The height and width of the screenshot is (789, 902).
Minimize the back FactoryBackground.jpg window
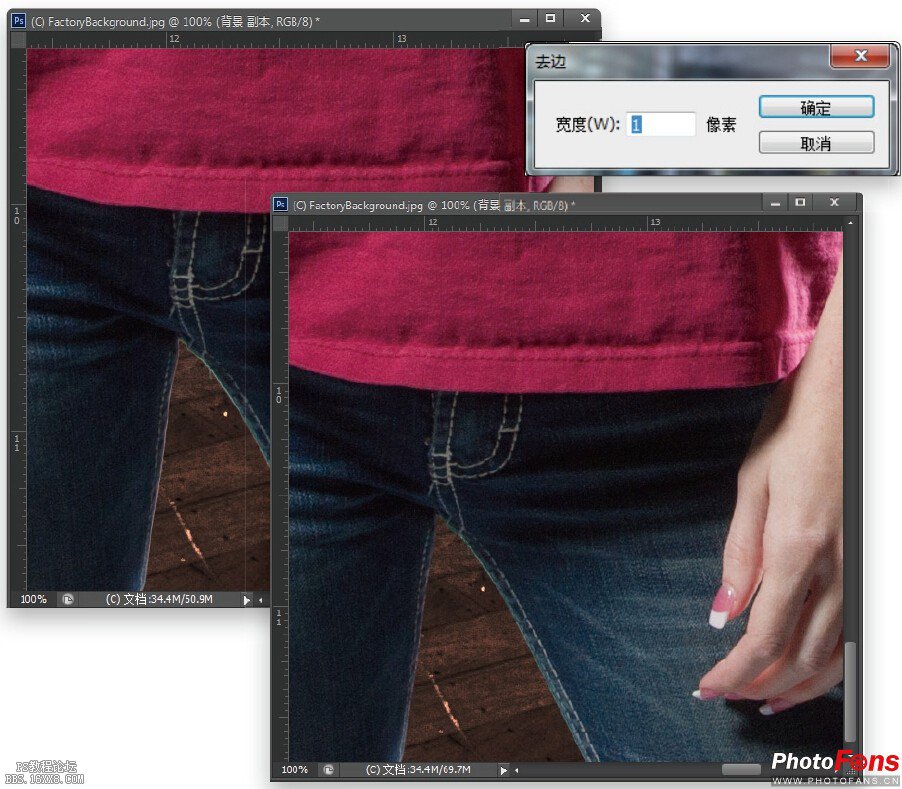(x=524, y=19)
